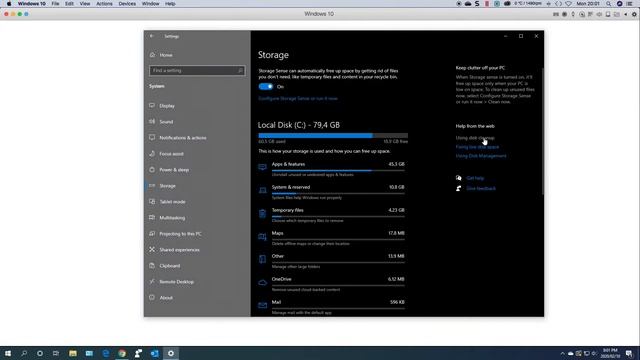The image size is (640, 360).
Task: Open the File menu in menu bar
Action: (x=55, y=4)
